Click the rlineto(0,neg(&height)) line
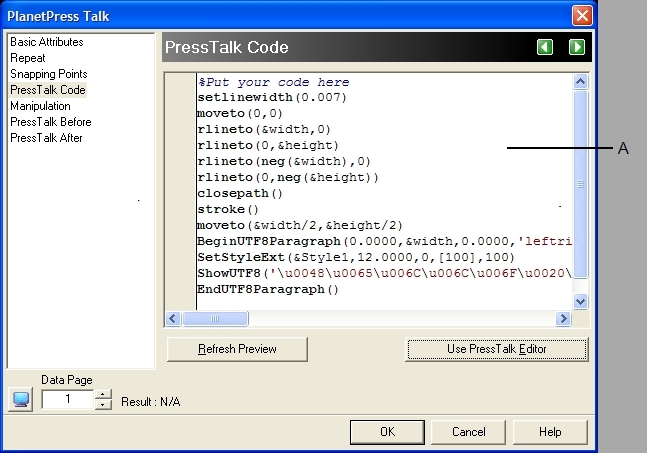The width and height of the screenshot is (647, 453). click(288, 177)
